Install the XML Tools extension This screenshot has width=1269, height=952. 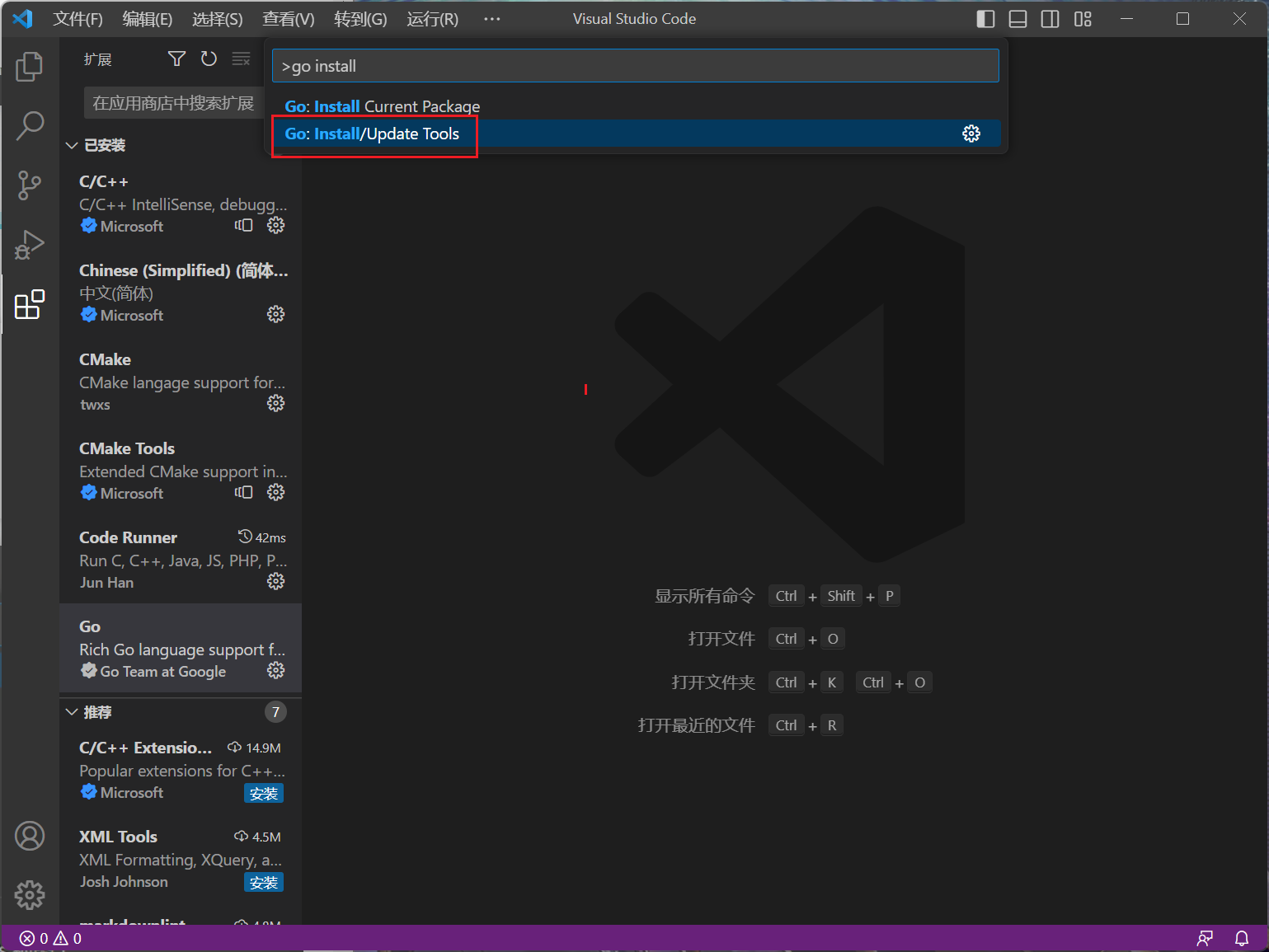(264, 882)
